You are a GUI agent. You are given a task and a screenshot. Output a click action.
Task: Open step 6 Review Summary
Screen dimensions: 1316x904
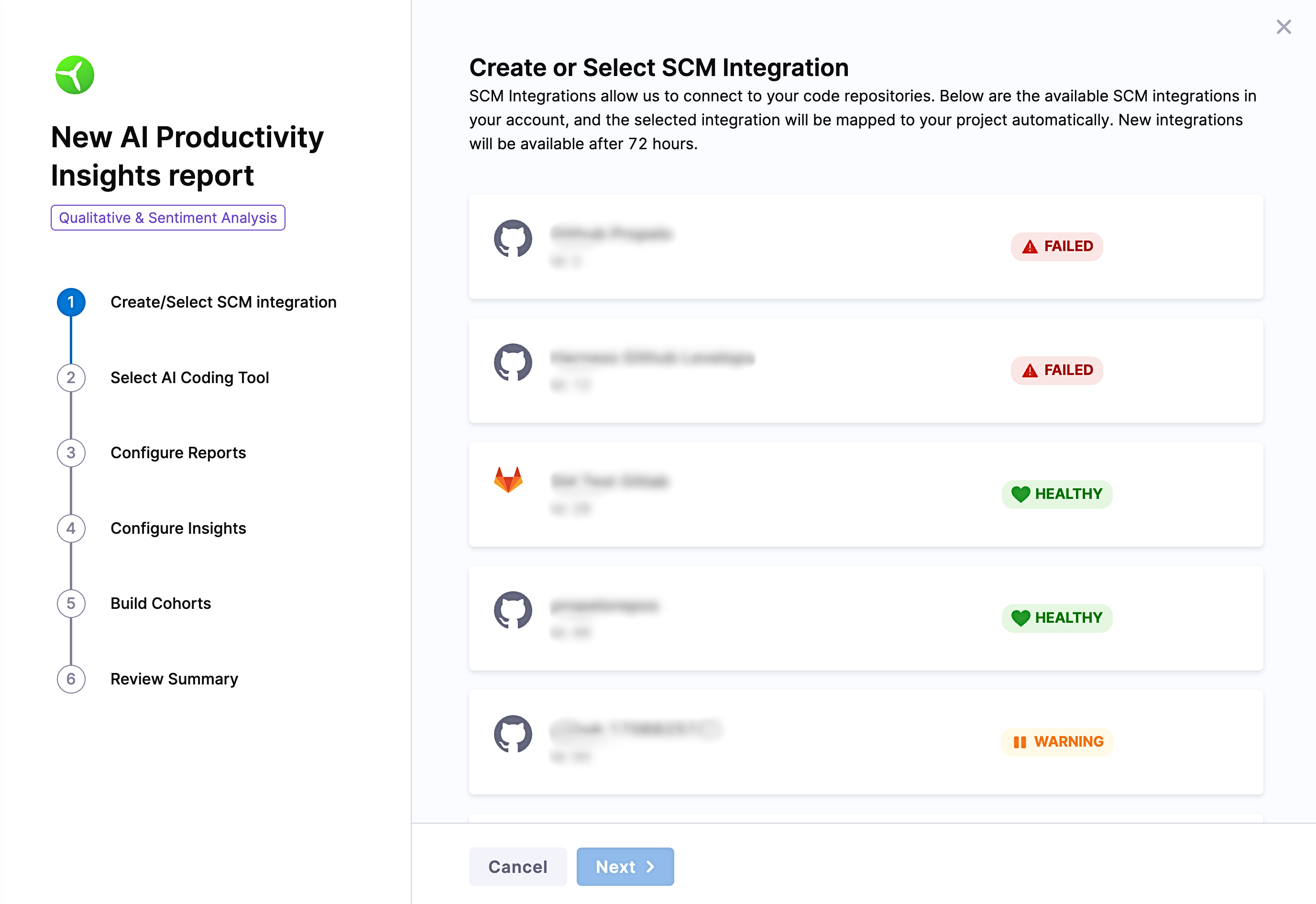pyautogui.click(x=174, y=679)
